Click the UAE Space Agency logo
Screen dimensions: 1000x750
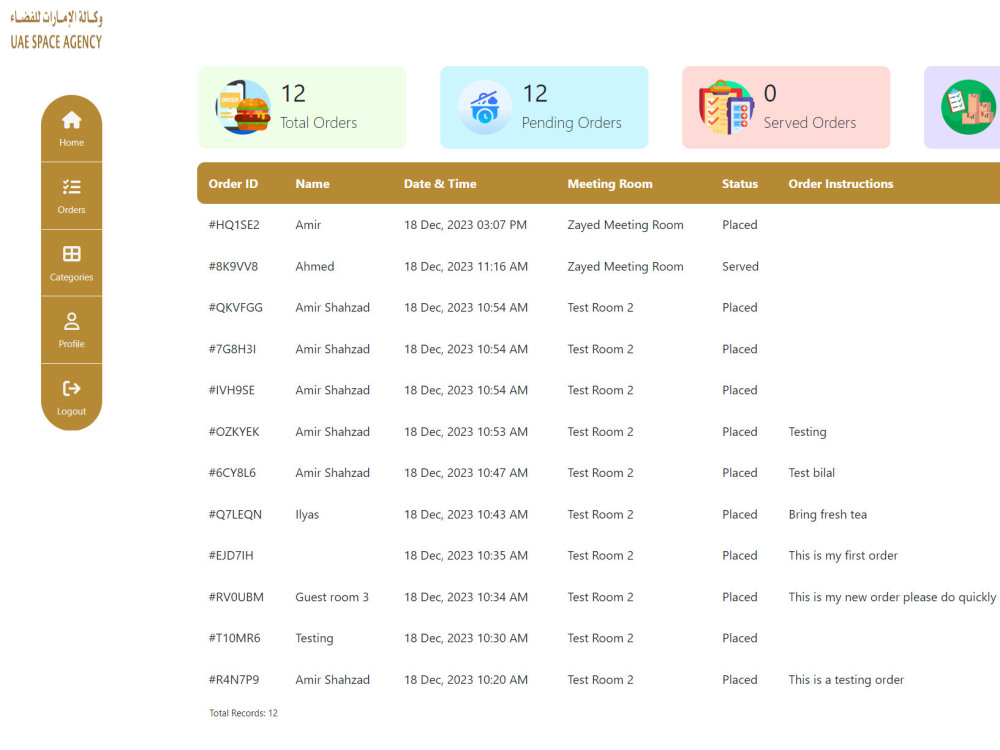56,30
